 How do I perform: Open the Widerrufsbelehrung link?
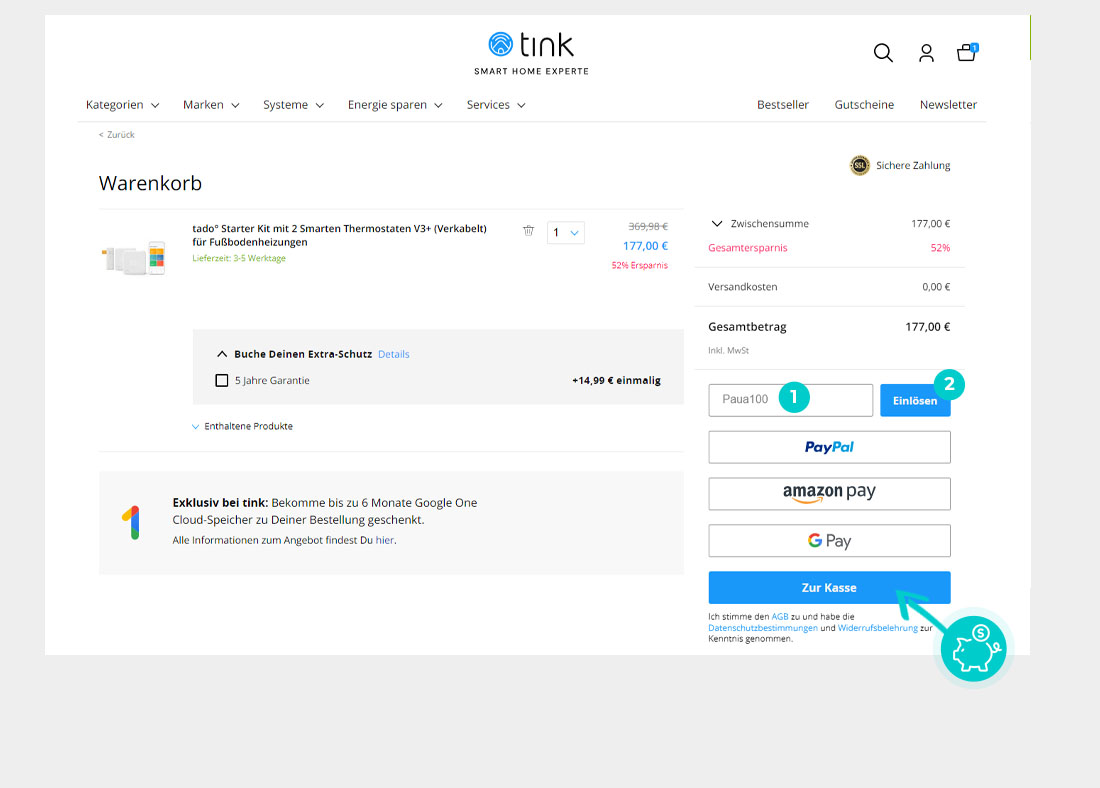pyautogui.click(x=878, y=628)
